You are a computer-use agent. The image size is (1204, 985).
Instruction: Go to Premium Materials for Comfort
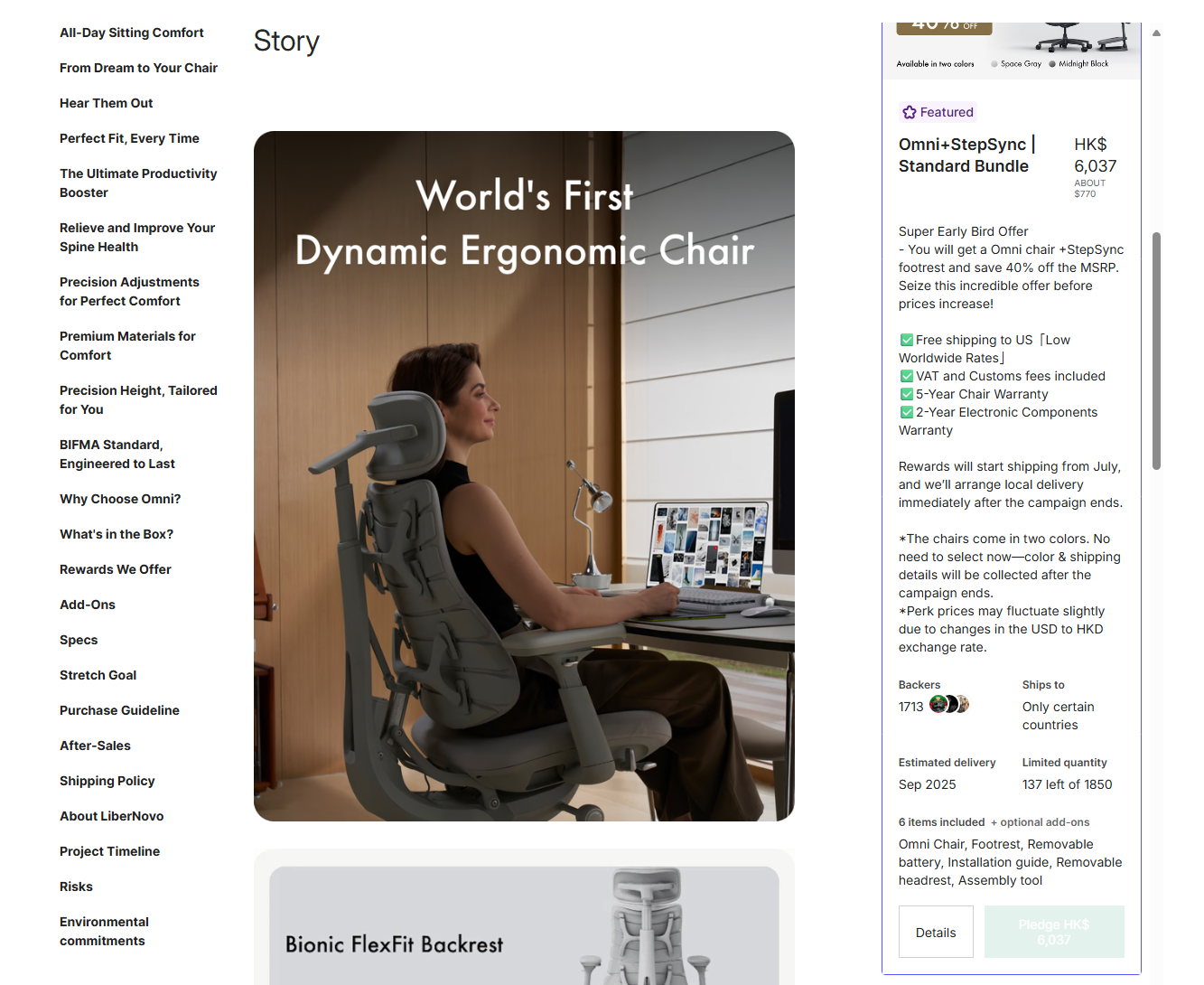(x=127, y=345)
